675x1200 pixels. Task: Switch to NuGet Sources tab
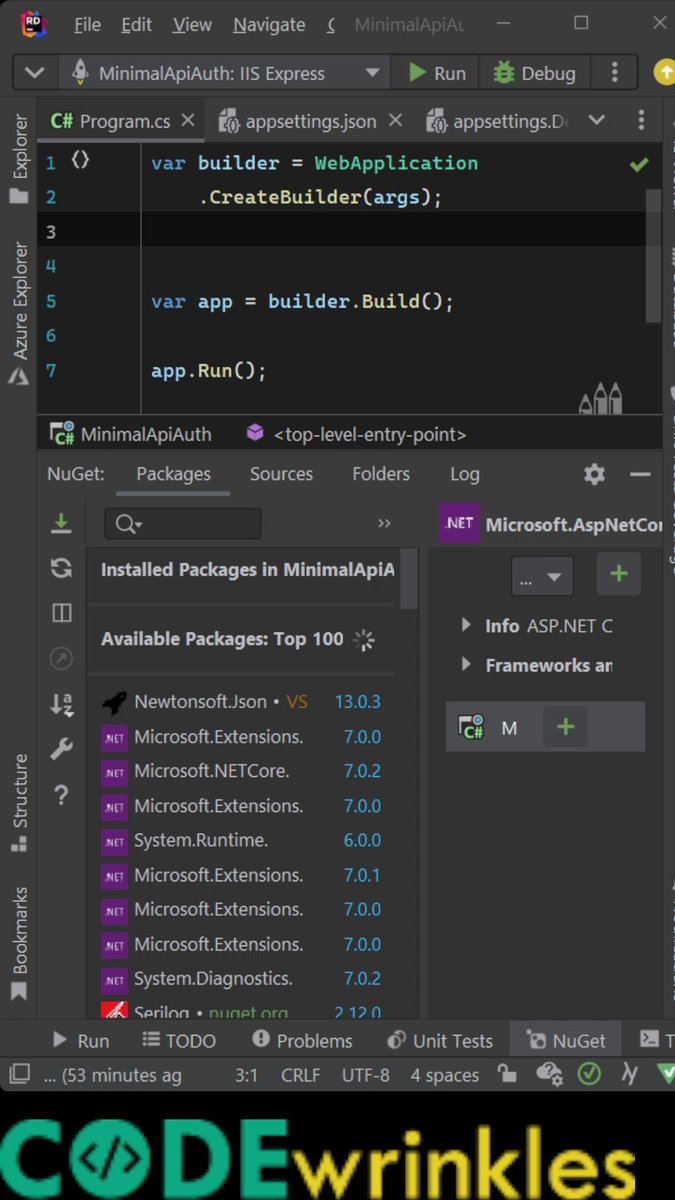point(281,474)
